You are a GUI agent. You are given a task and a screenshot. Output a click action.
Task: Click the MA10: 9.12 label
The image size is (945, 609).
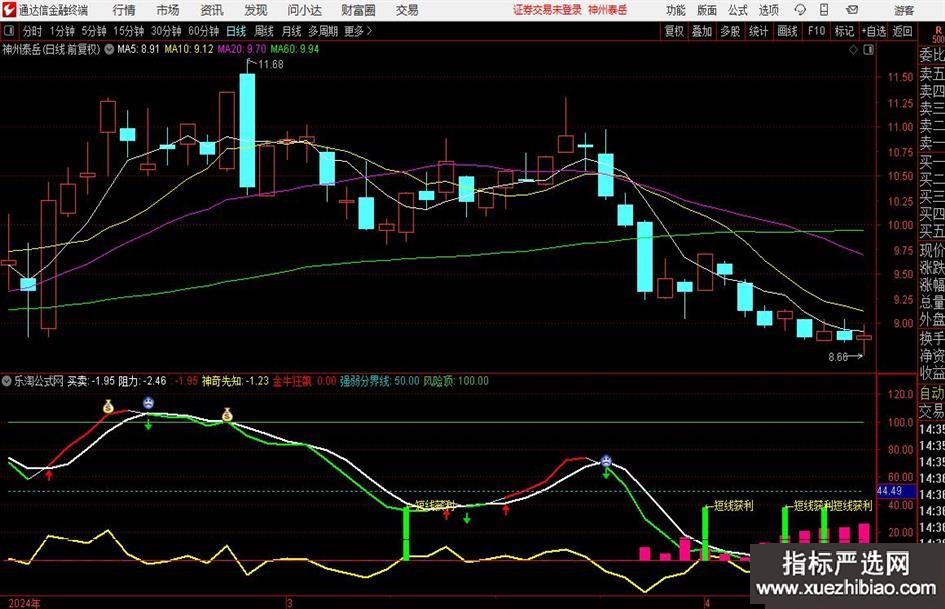tap(189, 49)
